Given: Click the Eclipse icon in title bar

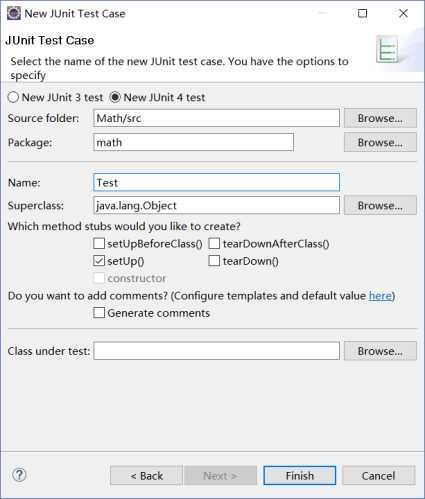Looking at the screenshot, I should [14, 13].
